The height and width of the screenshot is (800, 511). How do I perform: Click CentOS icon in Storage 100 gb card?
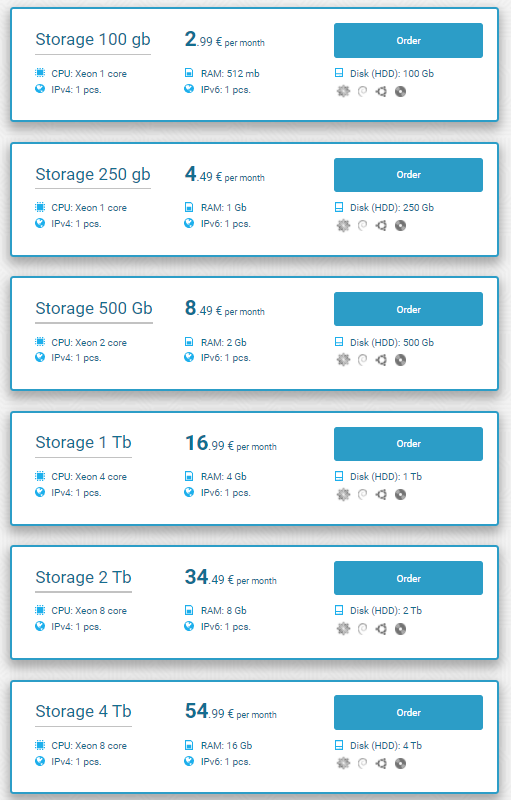[x=343, y=91]
